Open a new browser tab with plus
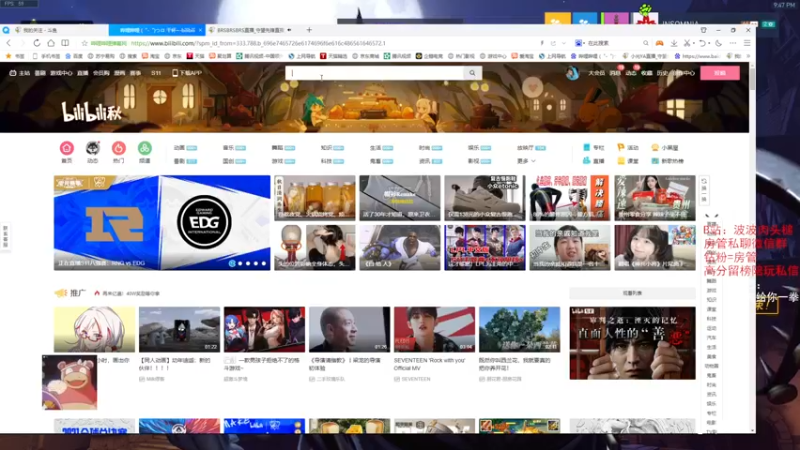The height and width of the screenshot is (450, 800). point(309,30)
